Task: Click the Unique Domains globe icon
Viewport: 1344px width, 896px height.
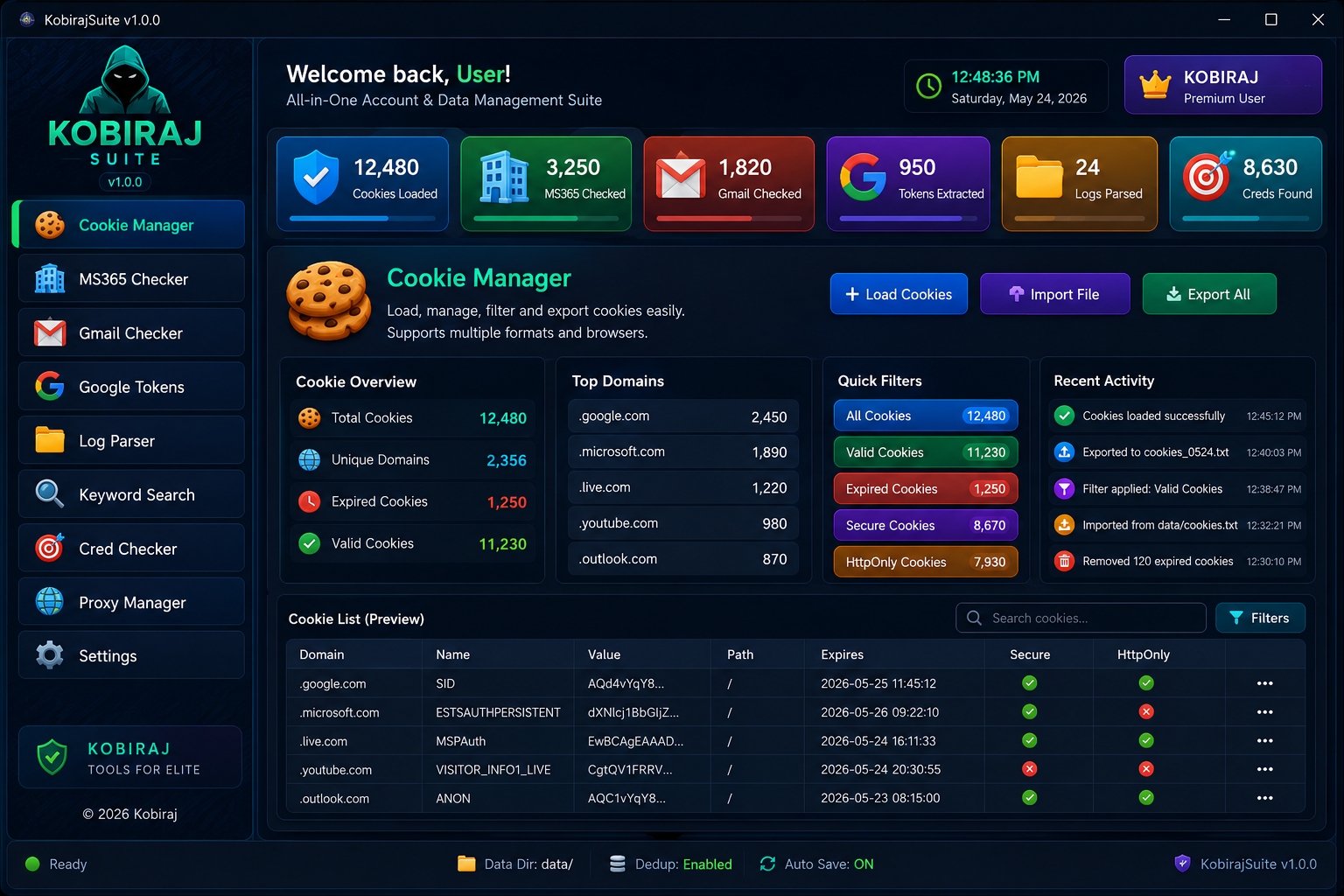Action: (x=309, y=459)
